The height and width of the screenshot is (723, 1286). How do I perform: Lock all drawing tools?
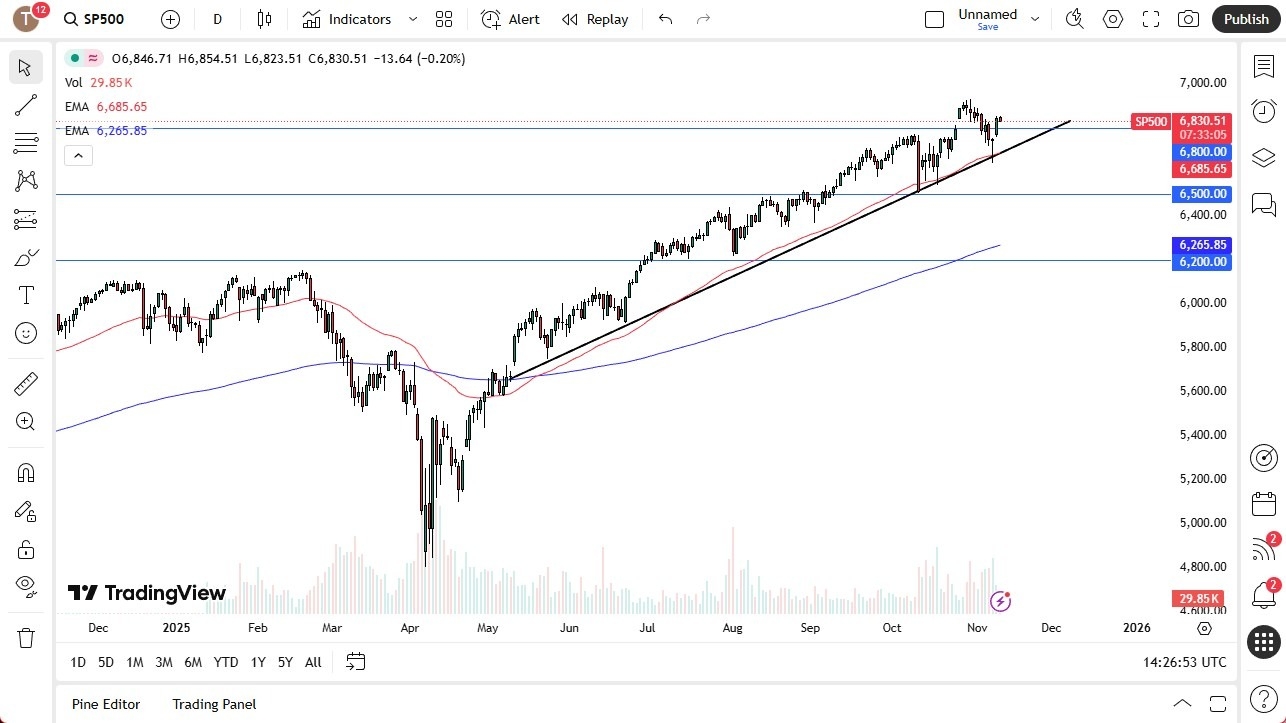click(25, 548)
